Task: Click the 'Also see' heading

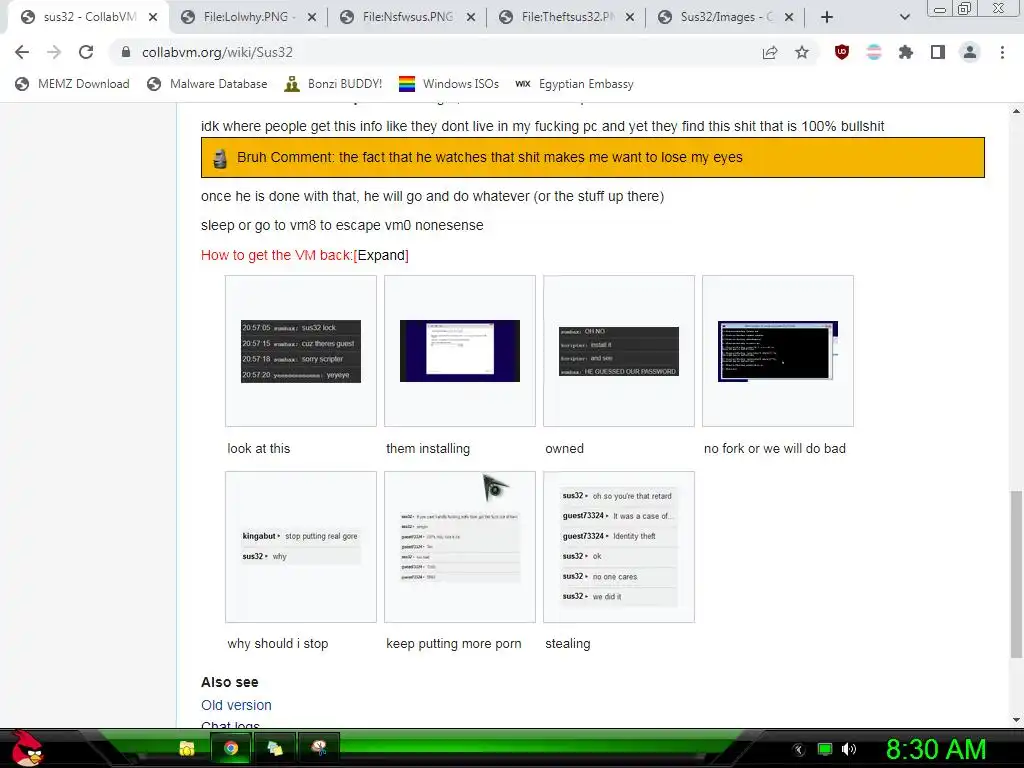Action: click(x=230, y=682)
